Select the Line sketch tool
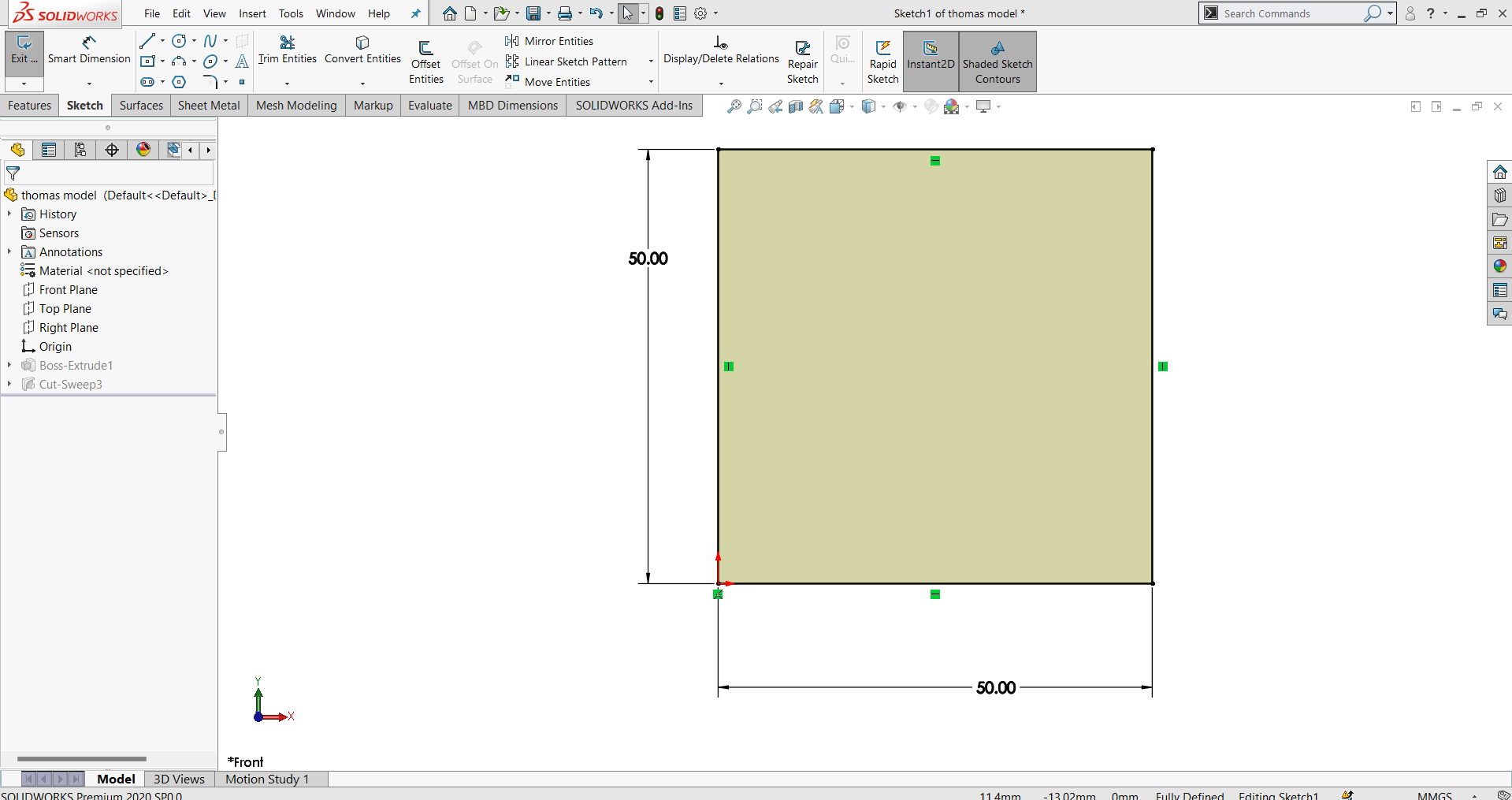Viewport: 1512px width, 800px height. coord(147,41)
